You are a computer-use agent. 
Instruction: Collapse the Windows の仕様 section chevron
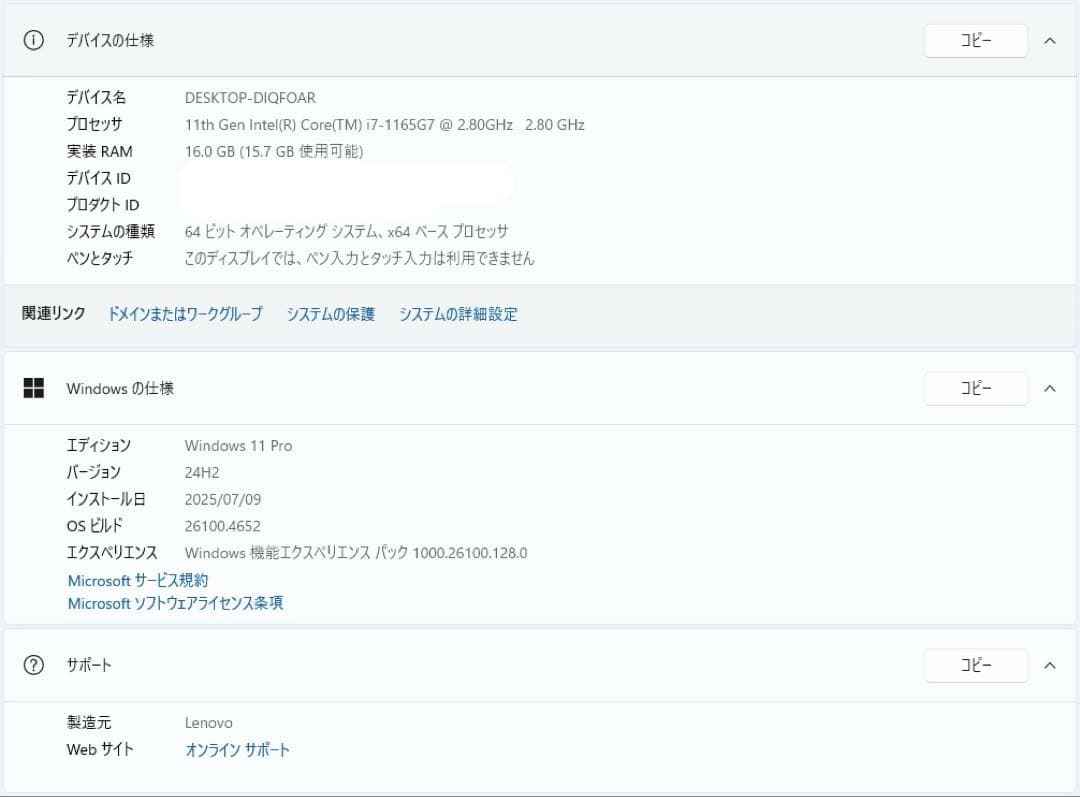click(1049, 388)
